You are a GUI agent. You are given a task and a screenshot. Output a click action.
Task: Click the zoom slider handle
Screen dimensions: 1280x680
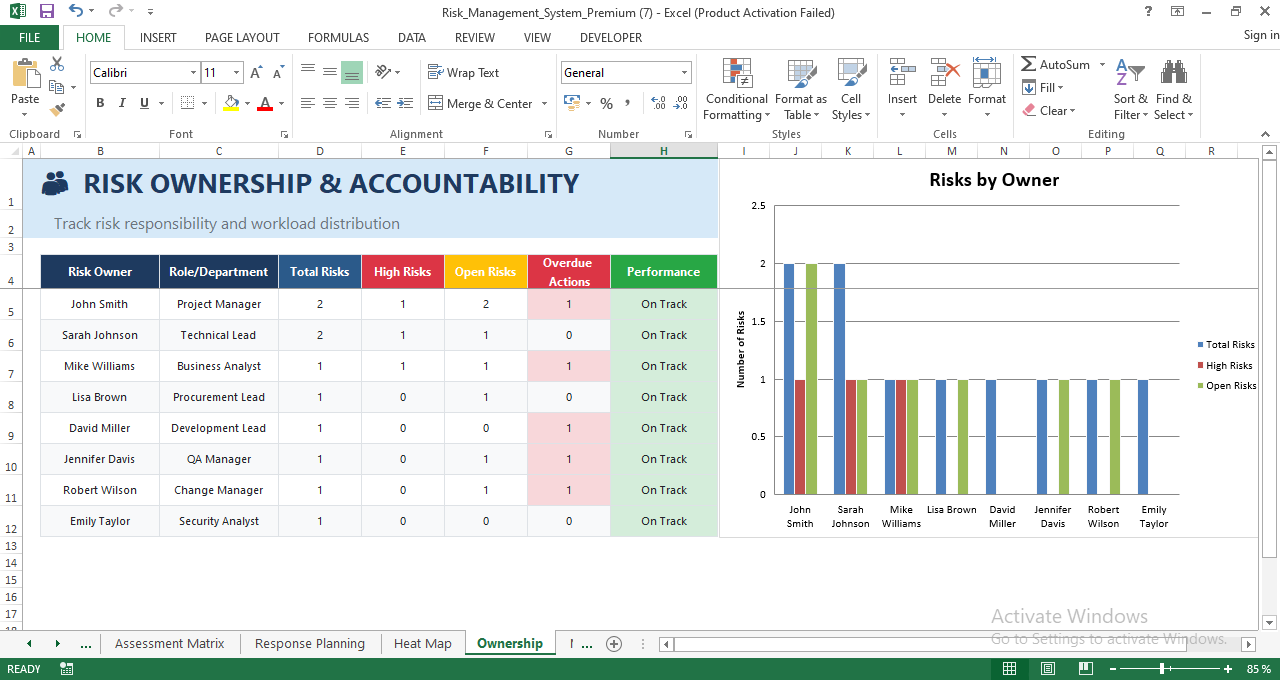point(1161,668)
